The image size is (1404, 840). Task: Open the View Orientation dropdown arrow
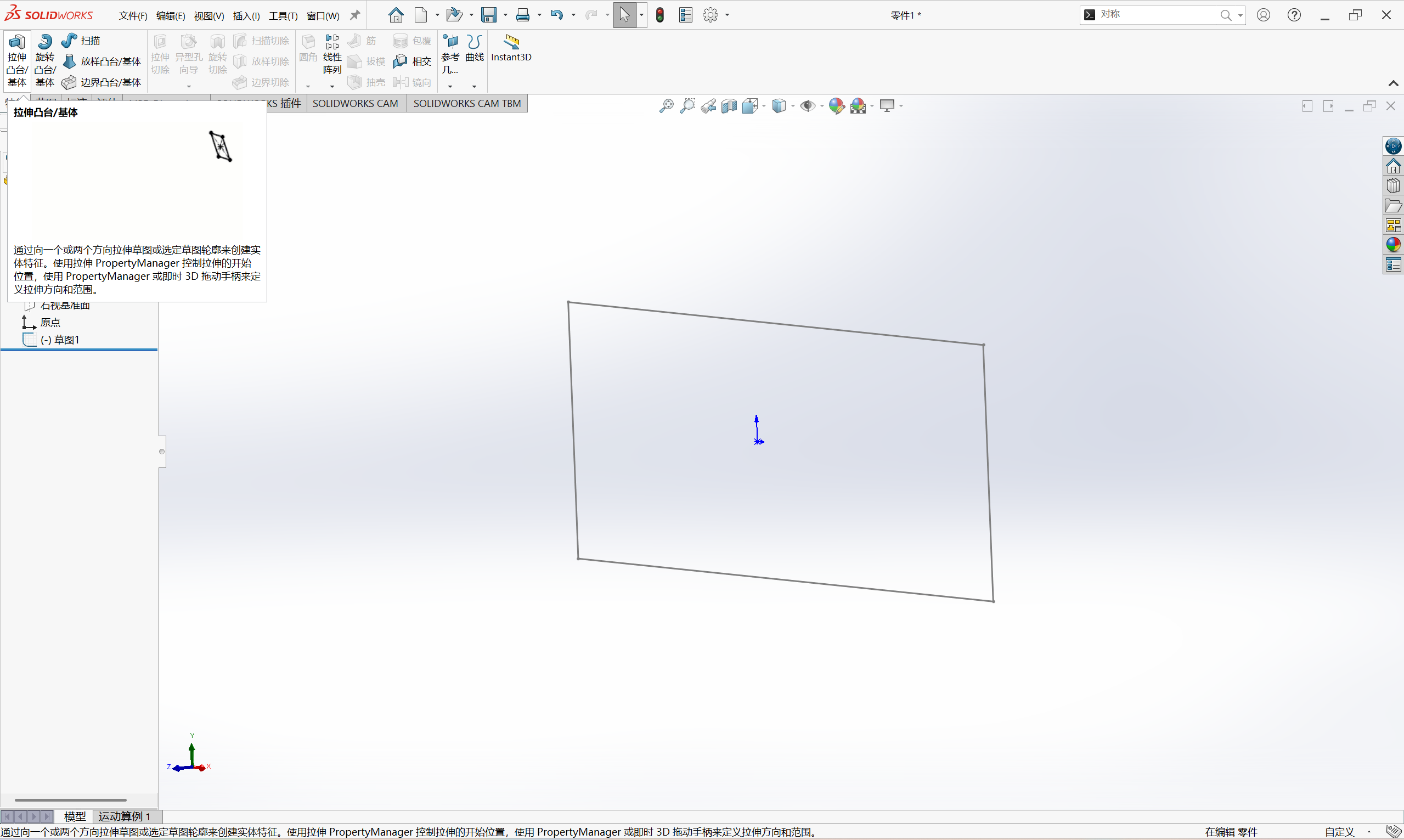(764, 106)
